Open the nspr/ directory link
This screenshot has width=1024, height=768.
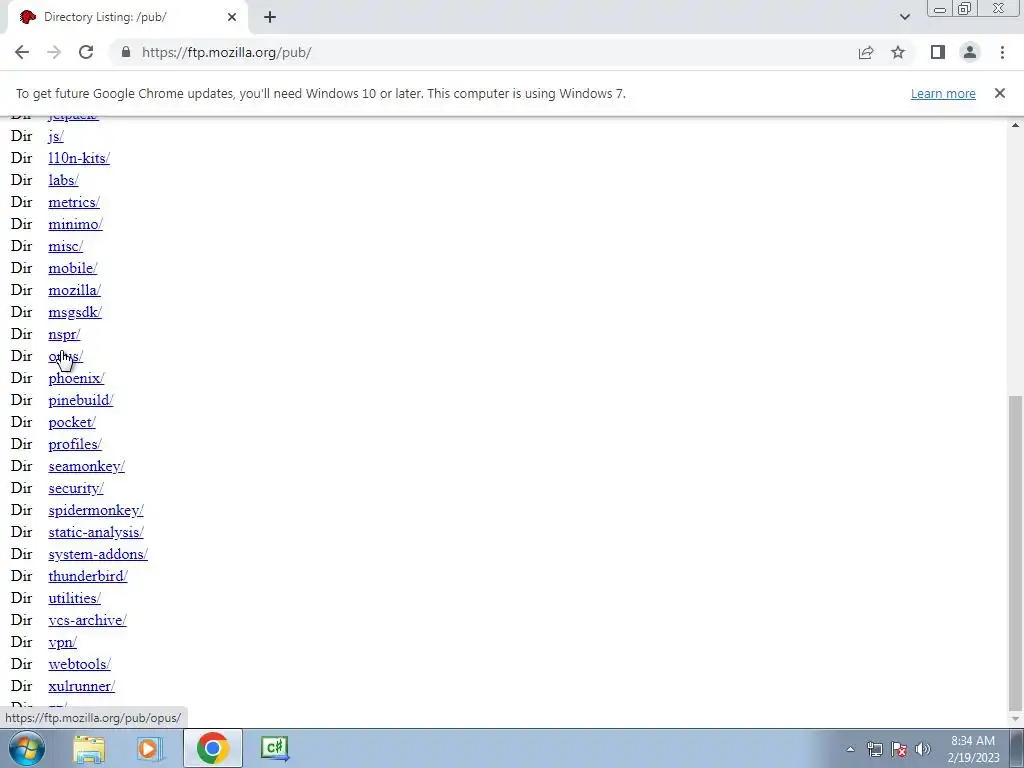point(64,334)
